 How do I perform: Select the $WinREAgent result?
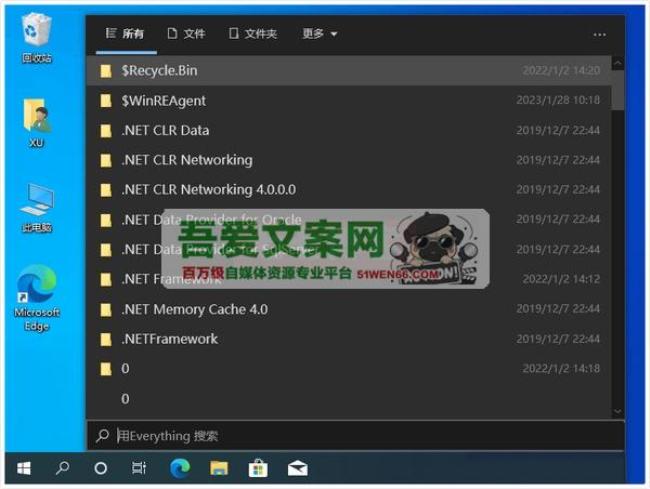[x=349, y=101]
